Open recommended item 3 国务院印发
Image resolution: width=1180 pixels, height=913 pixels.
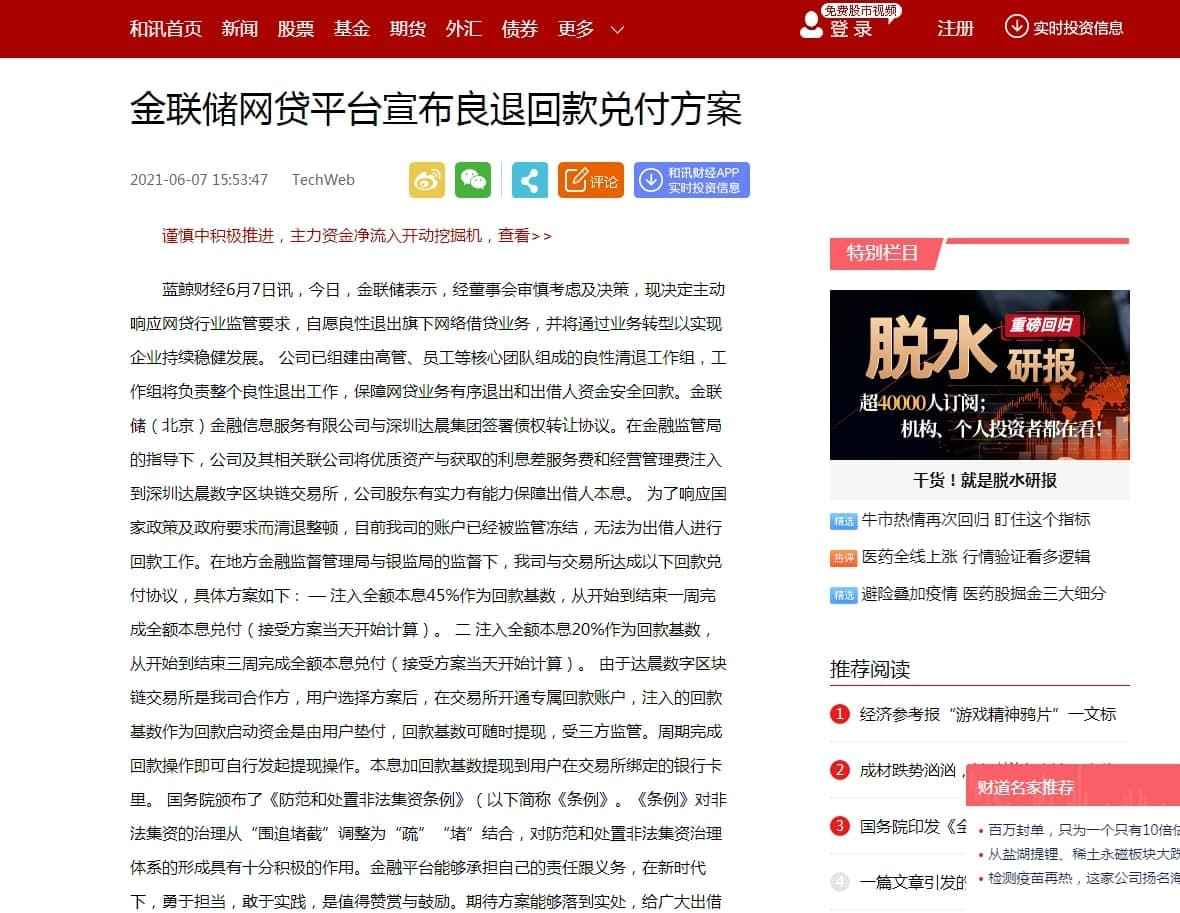(x=913, y=826)
